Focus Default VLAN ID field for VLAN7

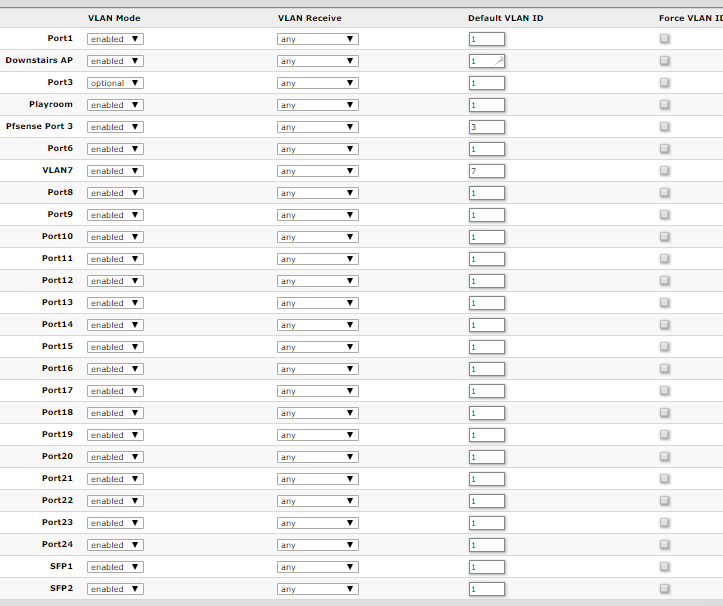(x=486, y=171)
